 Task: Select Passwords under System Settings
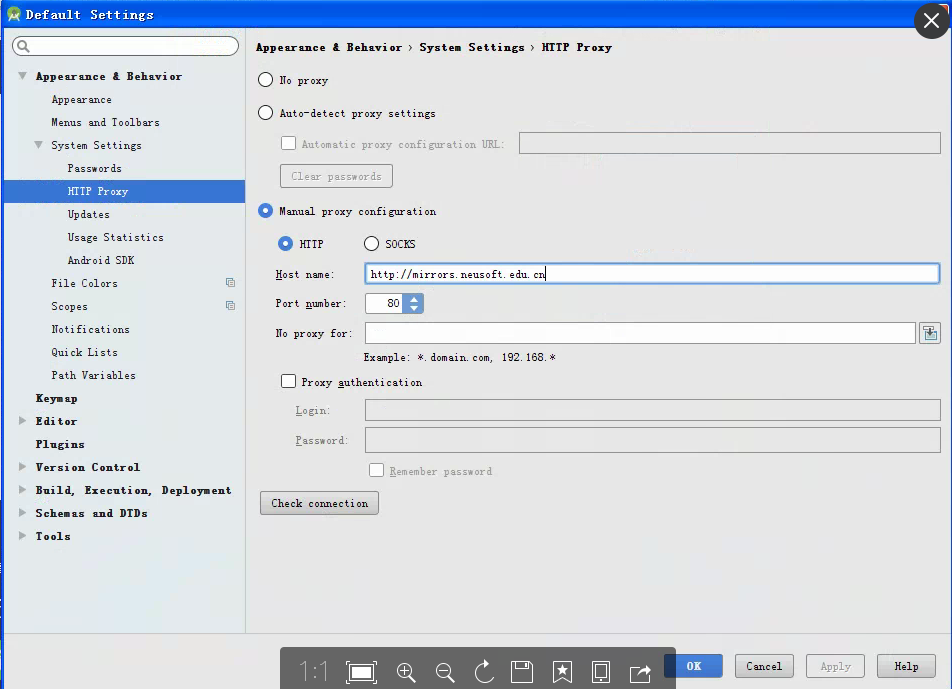click(94, 169)
